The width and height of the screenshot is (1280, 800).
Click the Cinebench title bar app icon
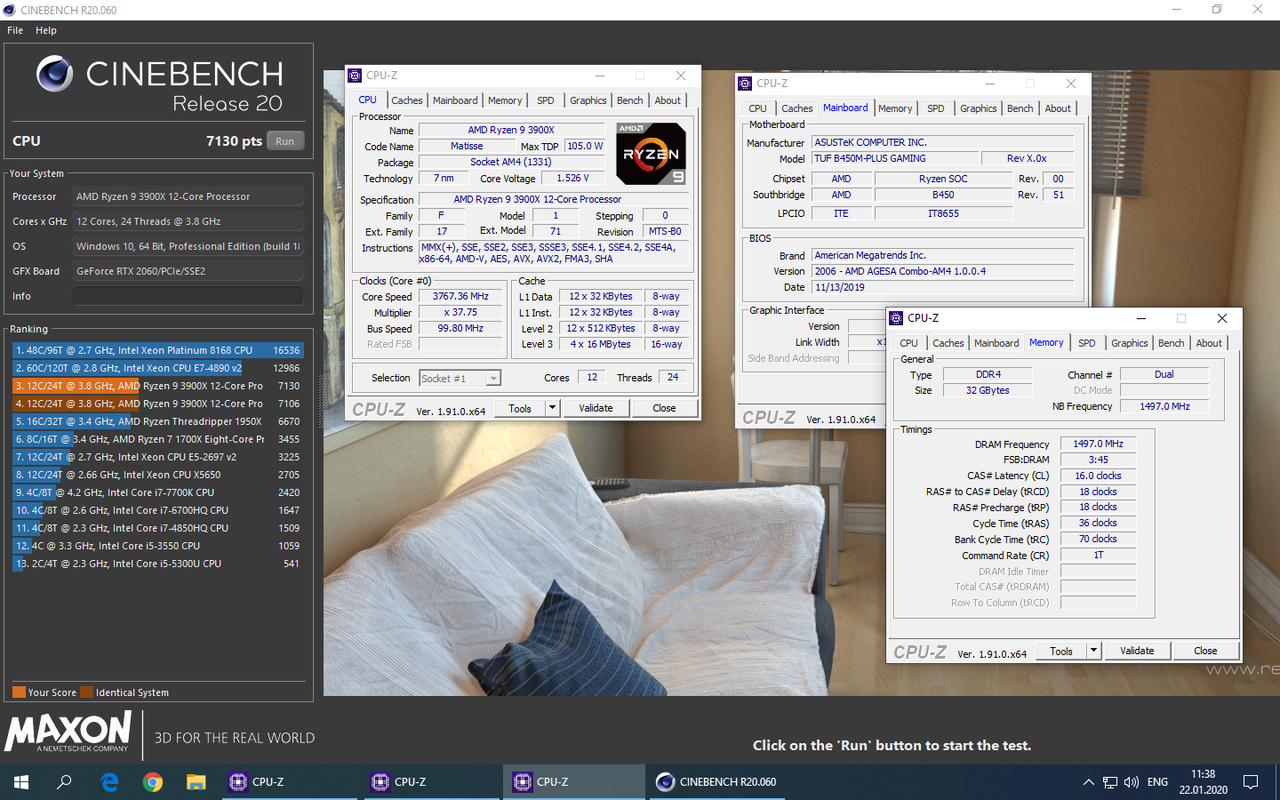tap(10, 9)
